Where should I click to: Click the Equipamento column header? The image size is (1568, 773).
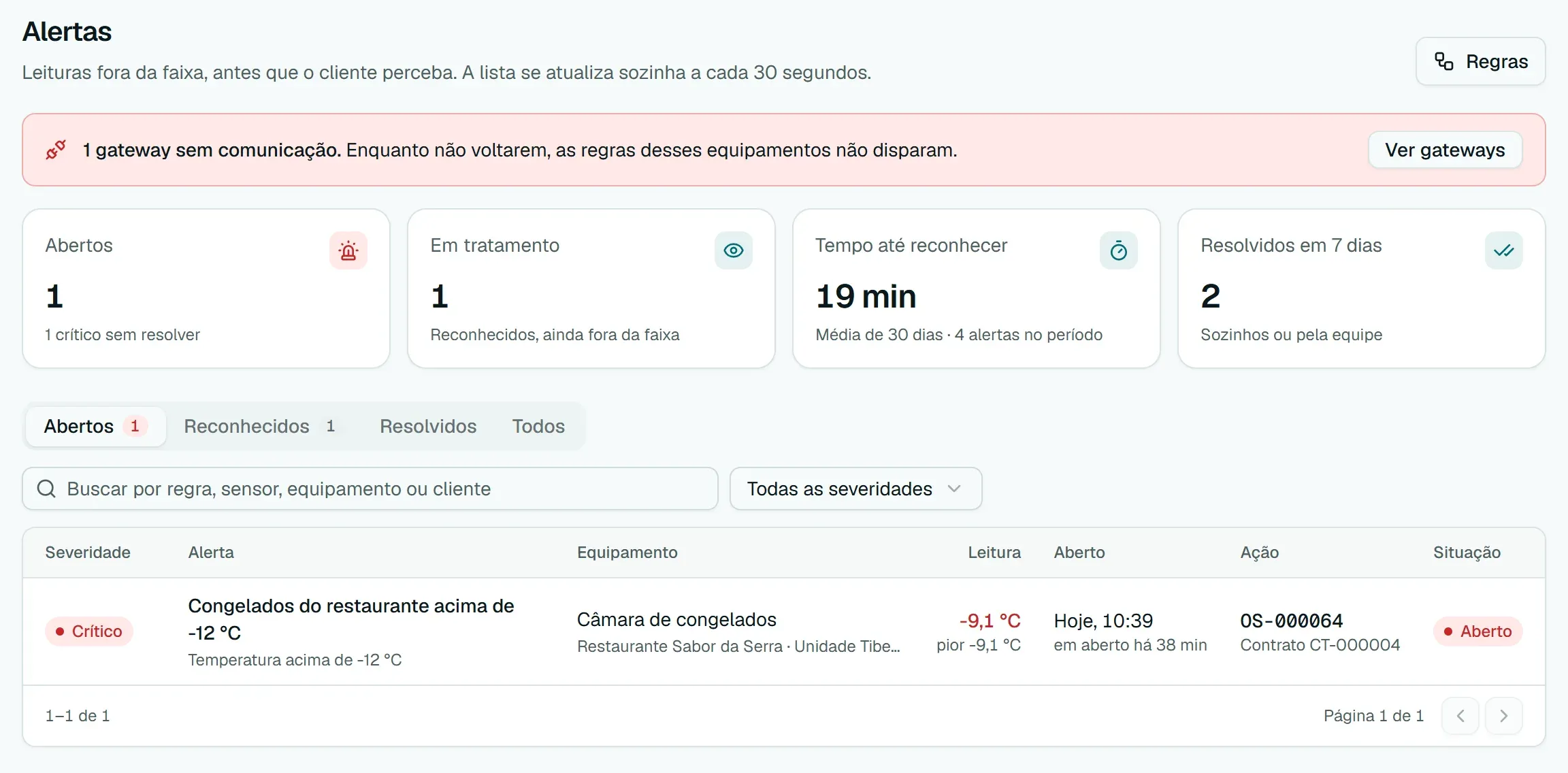(x=627, y=553)
